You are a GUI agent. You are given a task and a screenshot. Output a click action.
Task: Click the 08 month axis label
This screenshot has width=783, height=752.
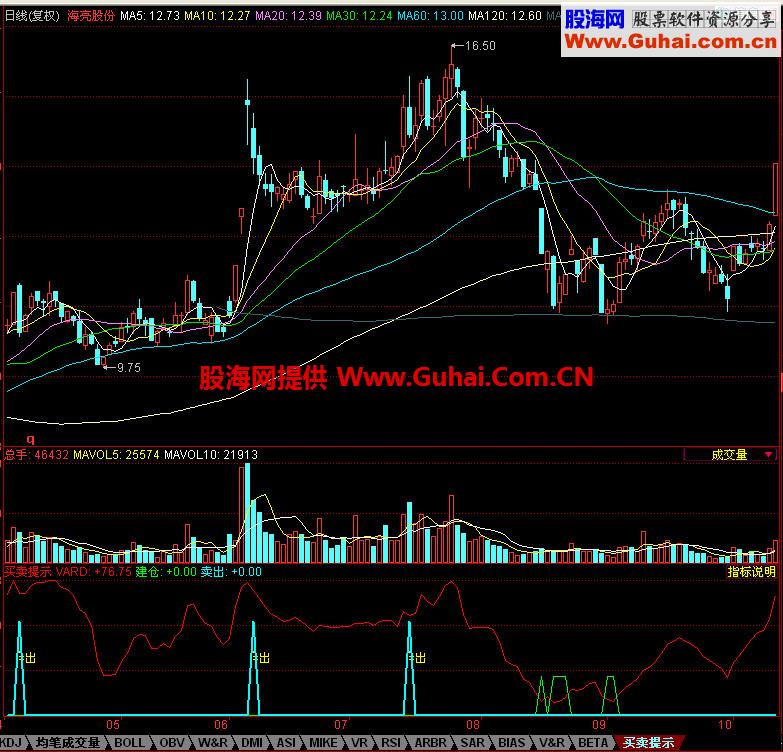(472, 725)
